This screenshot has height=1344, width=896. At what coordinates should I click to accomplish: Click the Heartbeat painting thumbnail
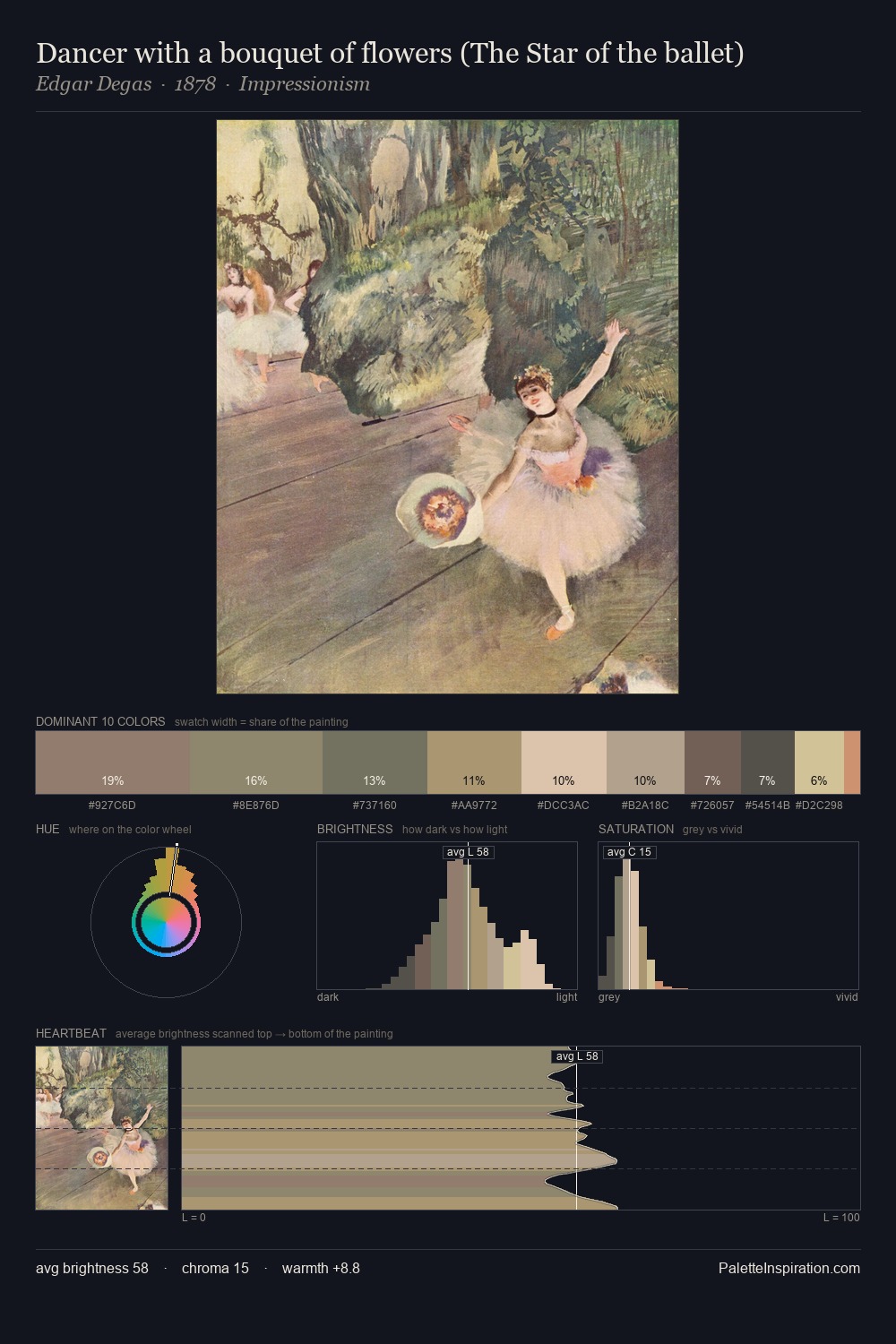pos(102,1128)
